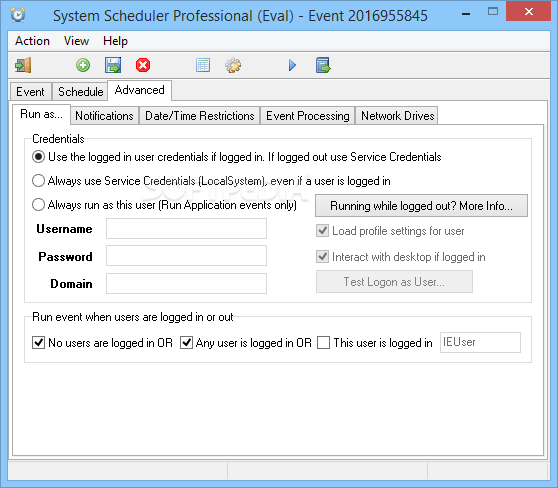Open the Event Processing sub-tab
The width and height of the screenshot is (558, 488).
click(308, 116)
